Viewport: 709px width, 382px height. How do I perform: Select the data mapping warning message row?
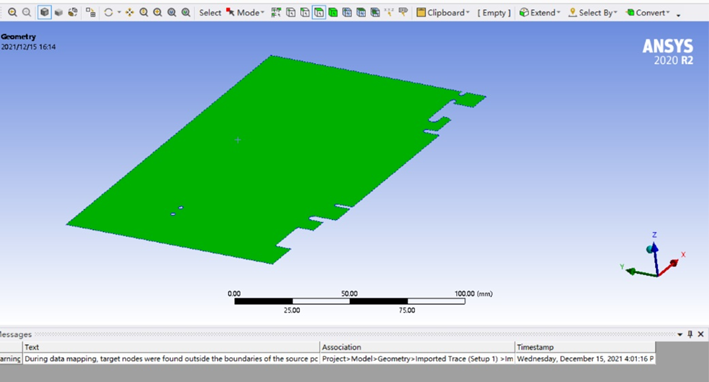(x=327, y=358)
